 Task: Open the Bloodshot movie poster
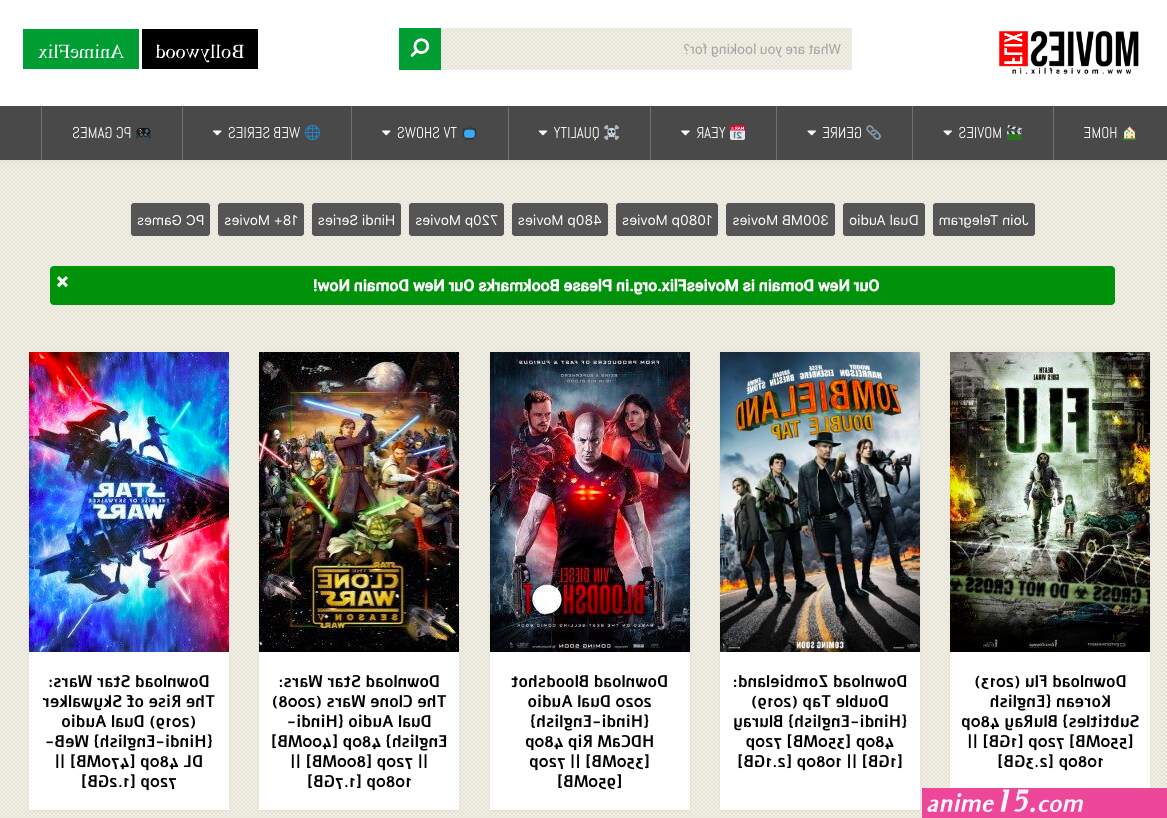pyautogui.click(x=589, y=502)
